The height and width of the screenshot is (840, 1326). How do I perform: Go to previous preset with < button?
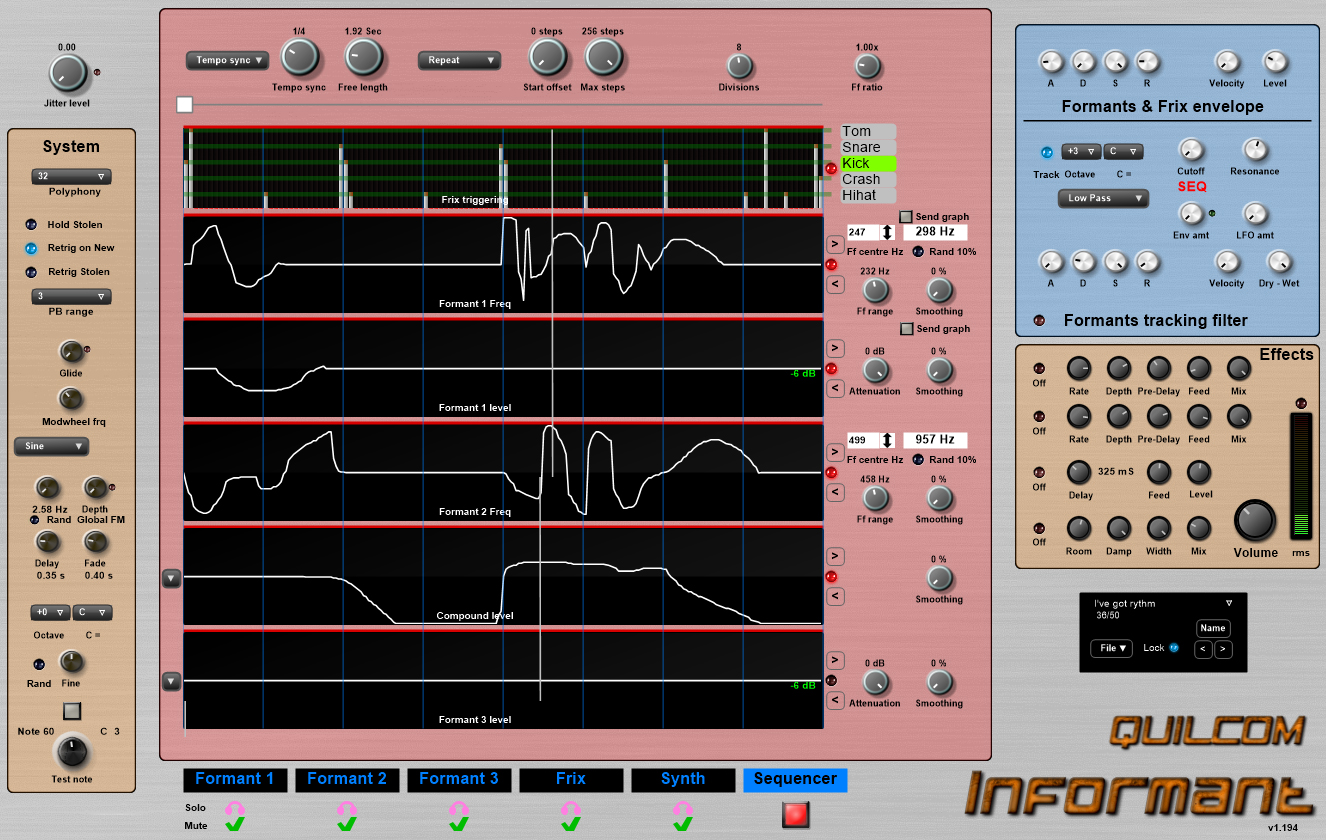pos(1204,649)
